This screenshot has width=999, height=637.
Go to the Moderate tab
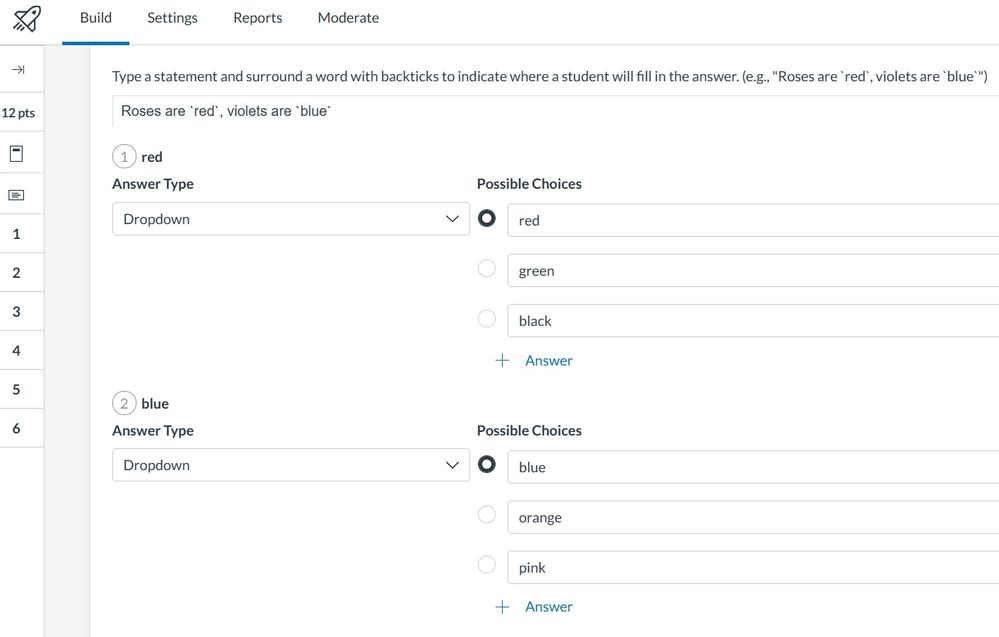coord(348,18)
